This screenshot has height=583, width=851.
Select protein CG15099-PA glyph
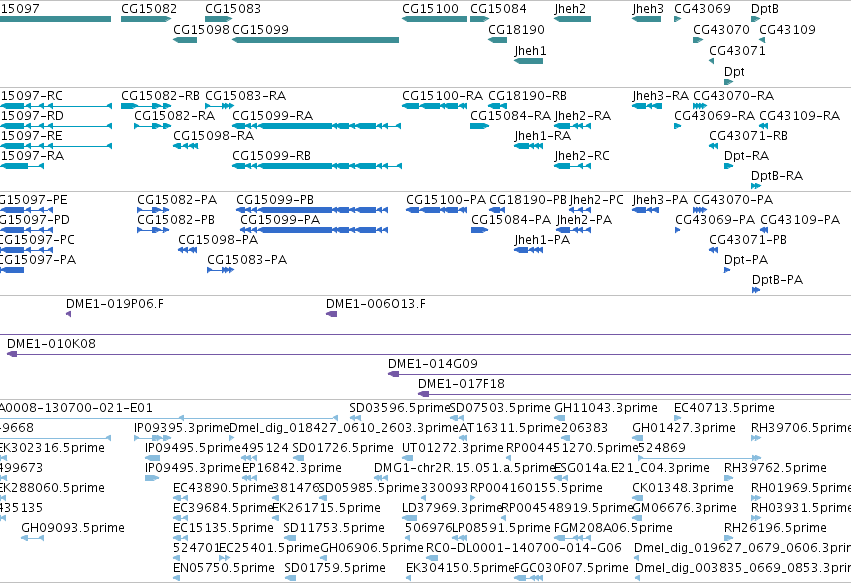pos(314,230)
